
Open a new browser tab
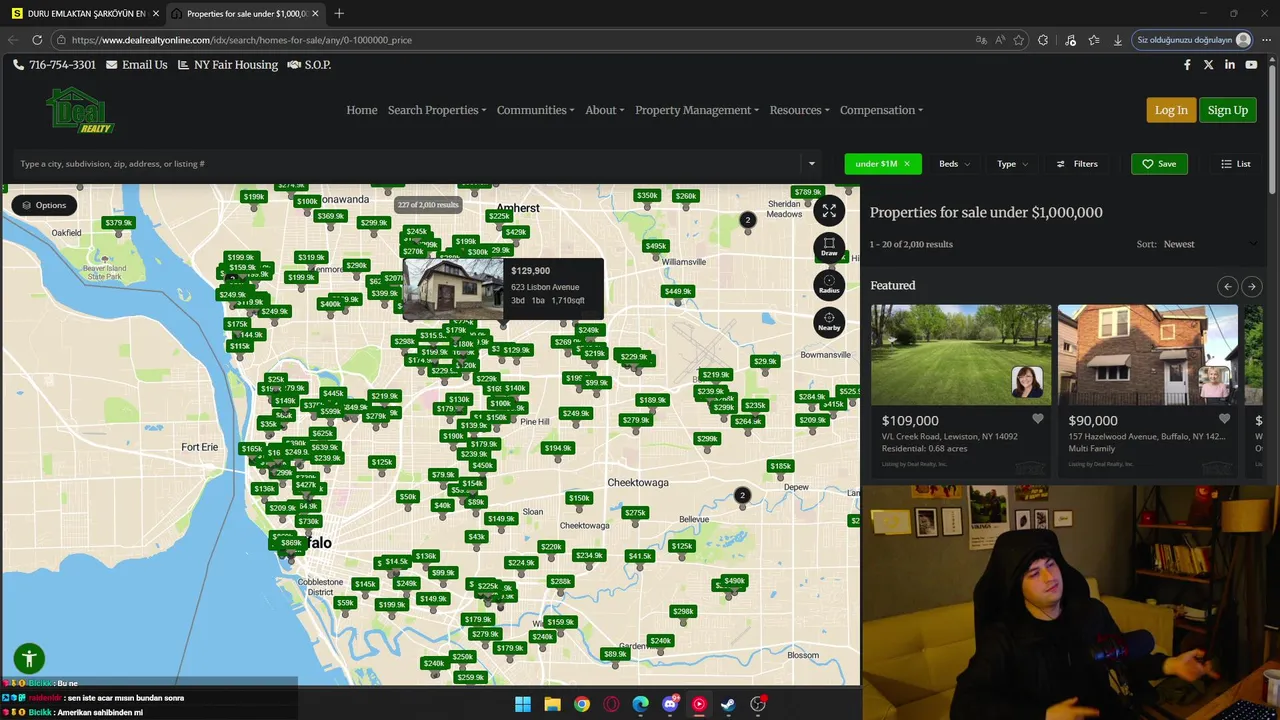point(339,13)
